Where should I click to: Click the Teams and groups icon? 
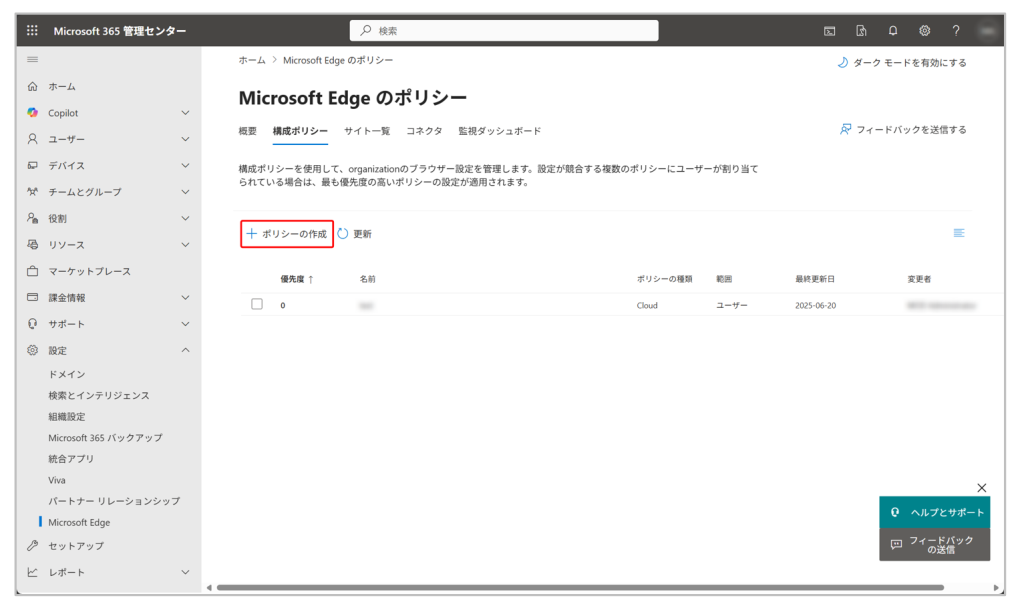(33, 192)
